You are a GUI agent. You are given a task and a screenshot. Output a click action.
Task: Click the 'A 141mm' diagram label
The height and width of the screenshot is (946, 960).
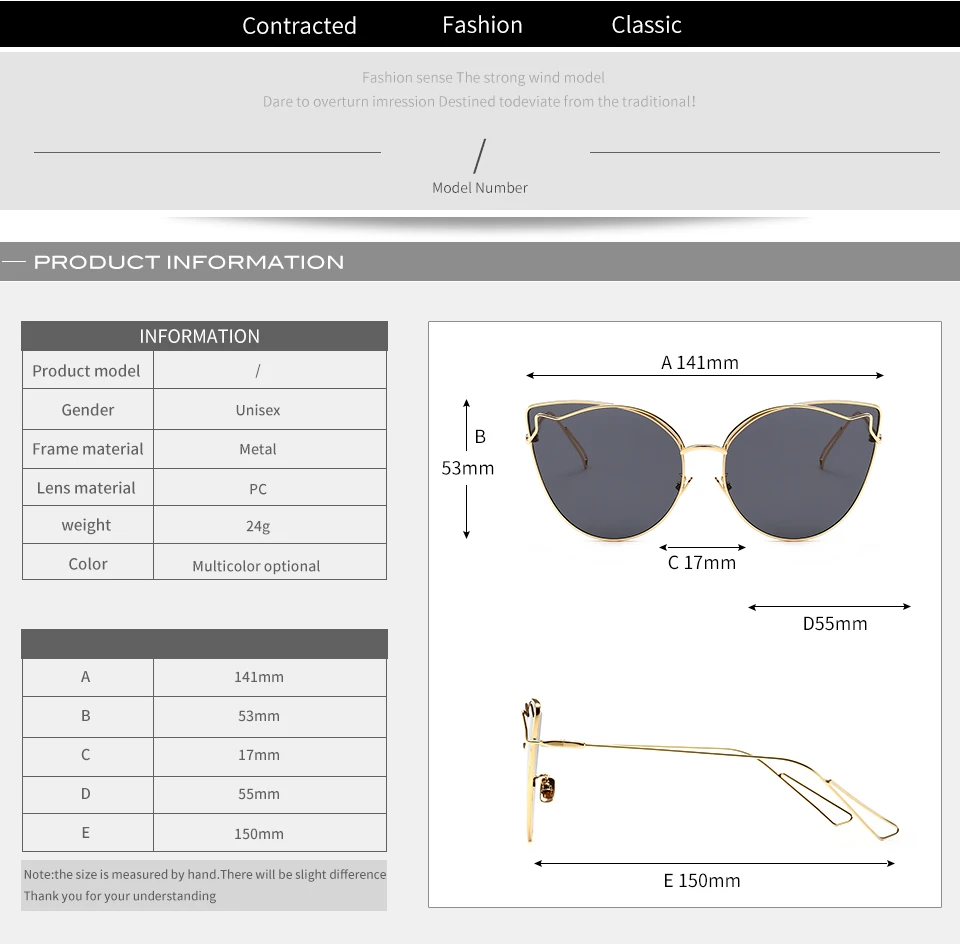[x=700, y=362]
